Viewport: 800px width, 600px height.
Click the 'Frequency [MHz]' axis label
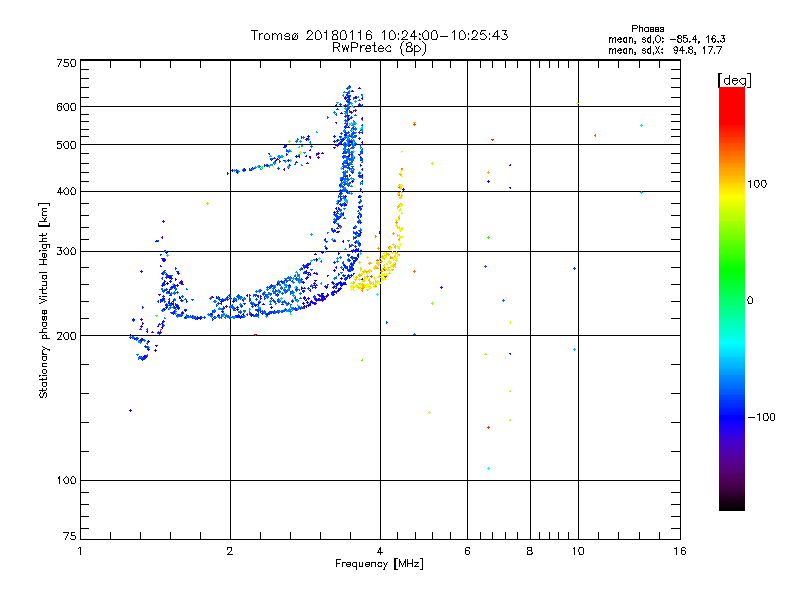(379, 564)
